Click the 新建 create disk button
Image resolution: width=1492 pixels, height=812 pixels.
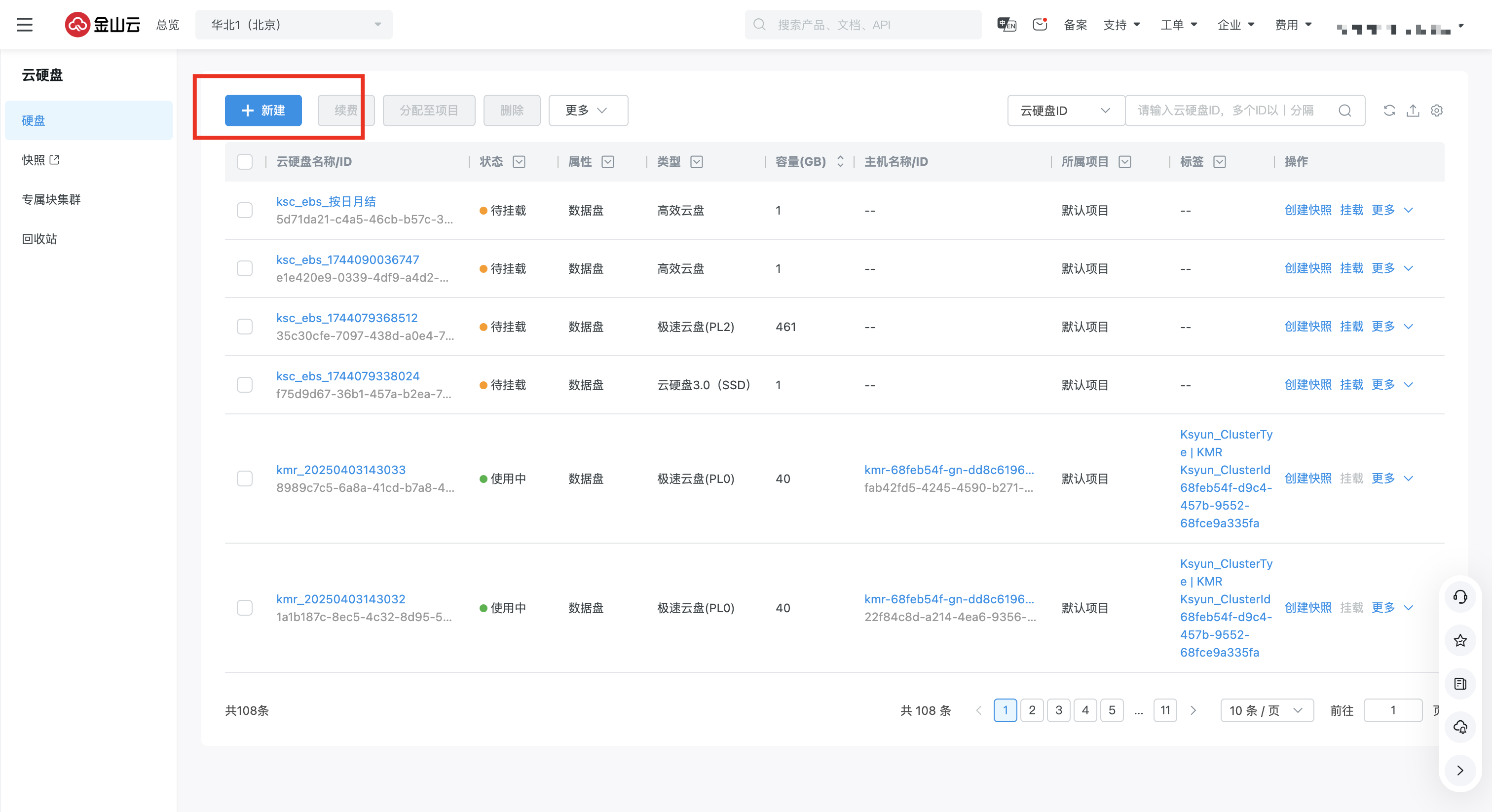coord(263,110)
